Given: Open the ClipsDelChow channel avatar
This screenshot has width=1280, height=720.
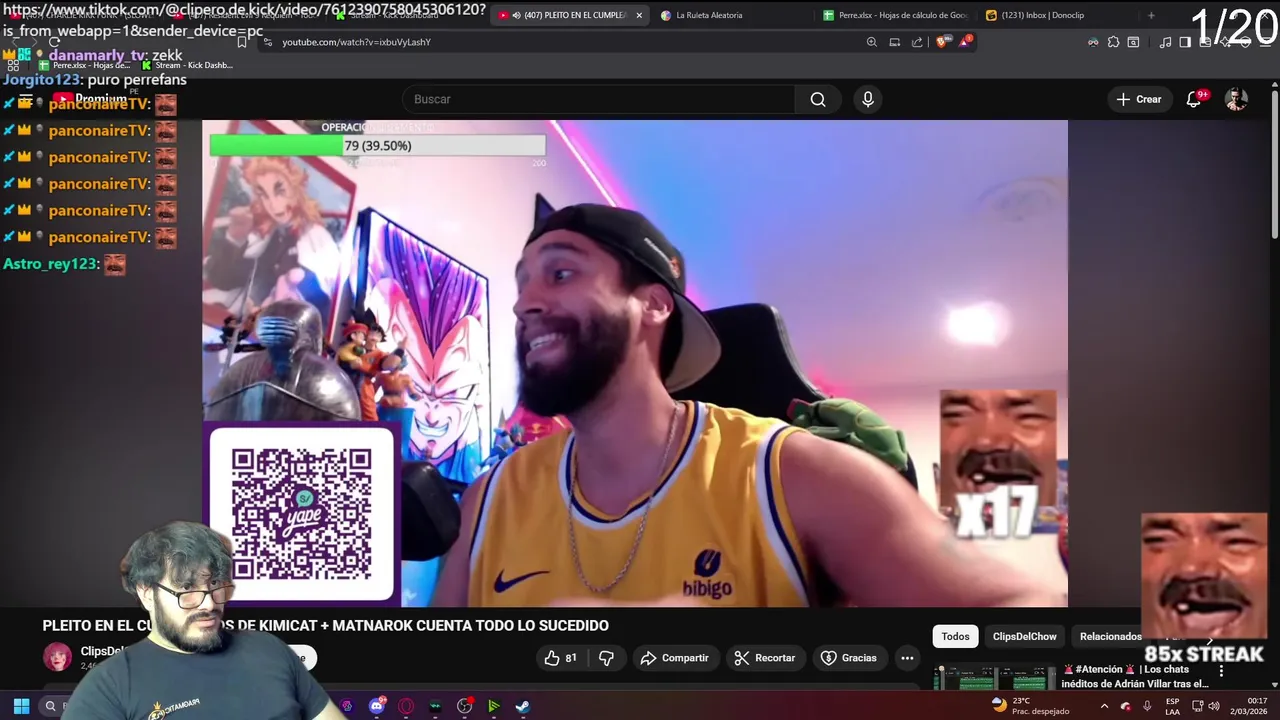Looking at the screenshot, I should pyautogui.click(x=57, y=657).
